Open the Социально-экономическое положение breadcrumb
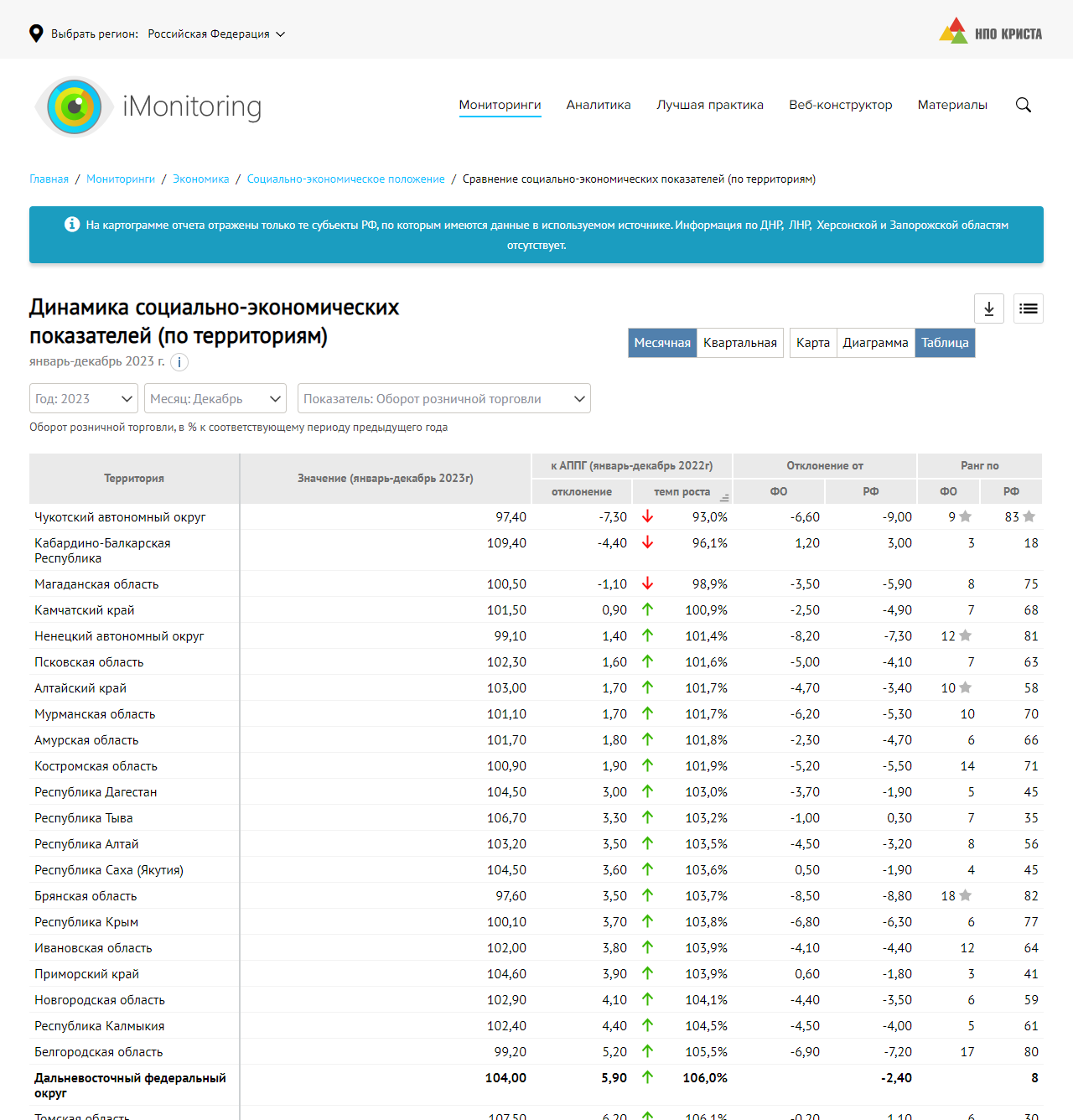Image resolution: width=1073 pixels, height=1120 pixels. point(345,179)
